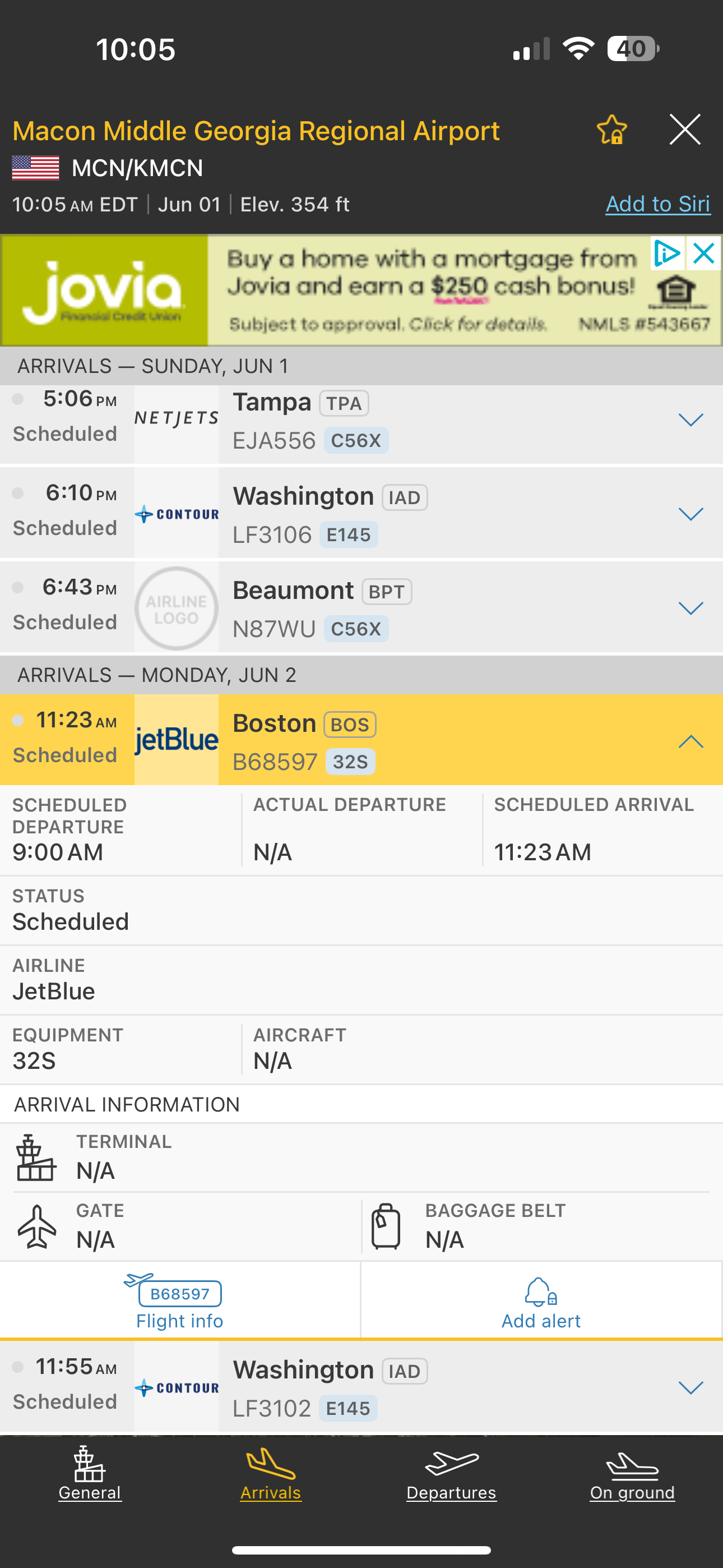Switch to the General tab
723x1568 pixels.
90,1473
